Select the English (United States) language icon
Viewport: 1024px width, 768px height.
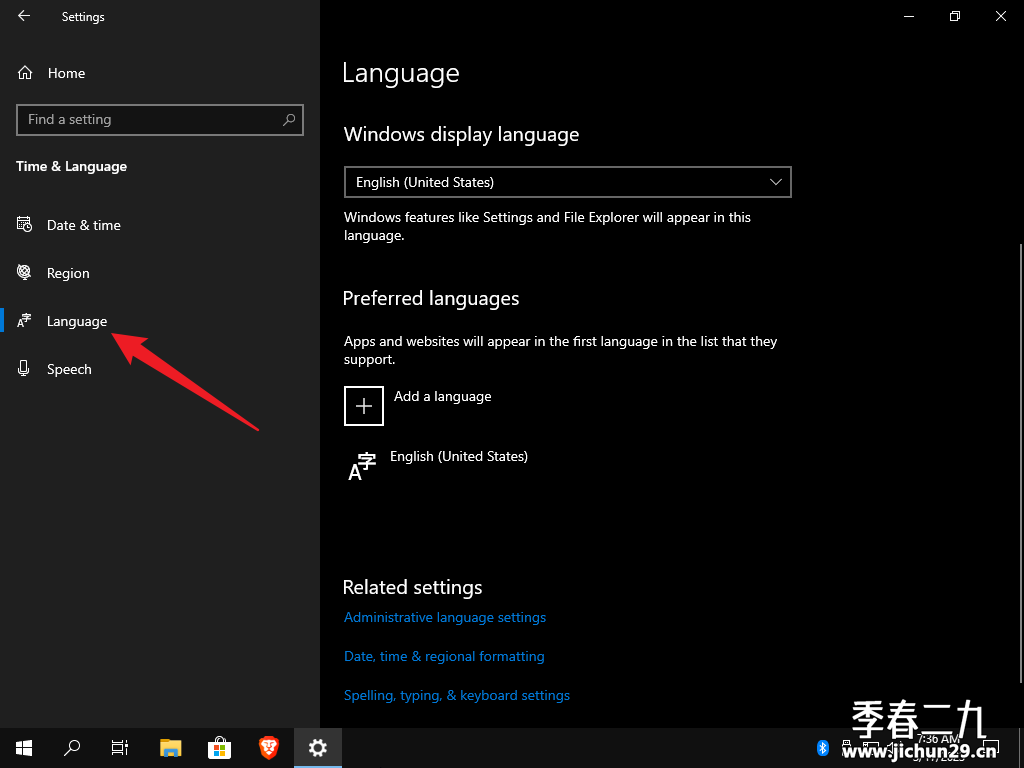362,467
